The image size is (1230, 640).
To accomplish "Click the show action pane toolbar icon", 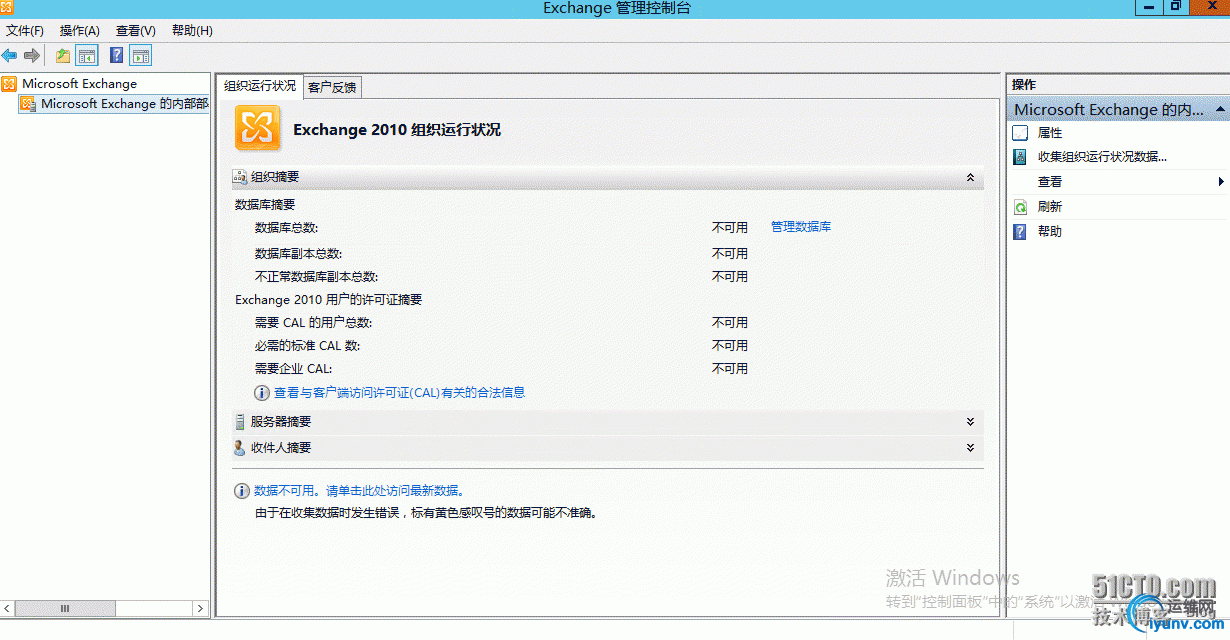I will [x=140, y=55].
